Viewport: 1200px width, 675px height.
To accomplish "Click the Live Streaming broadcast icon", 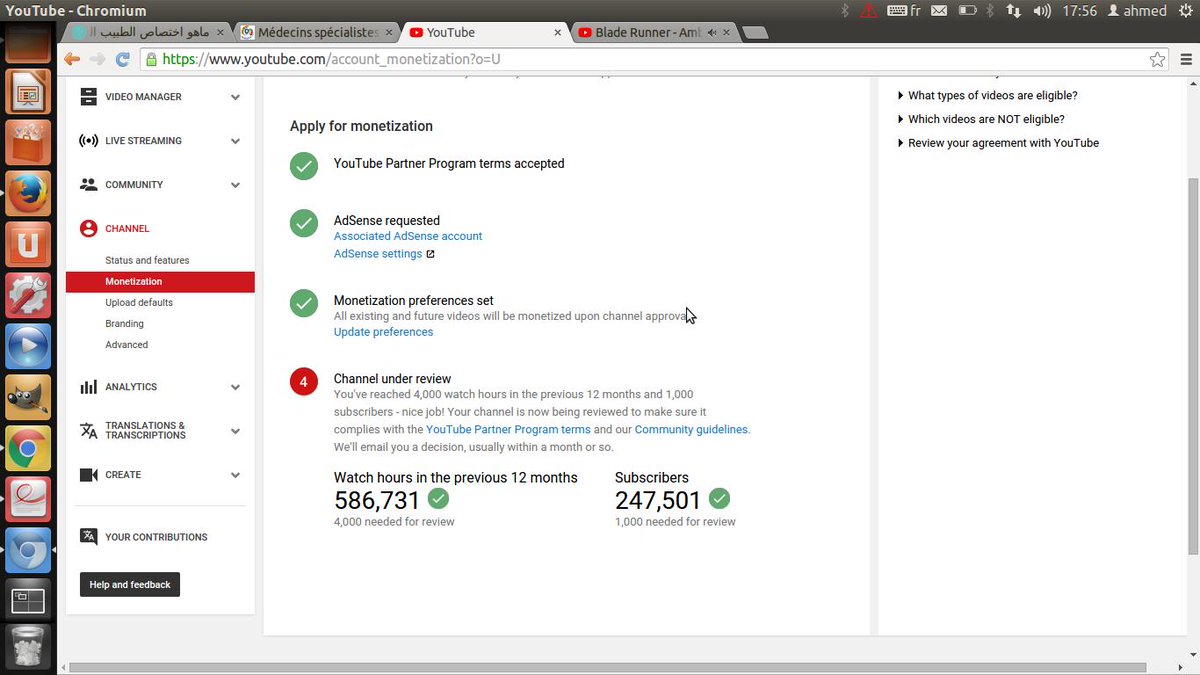I will click(88, 141).
